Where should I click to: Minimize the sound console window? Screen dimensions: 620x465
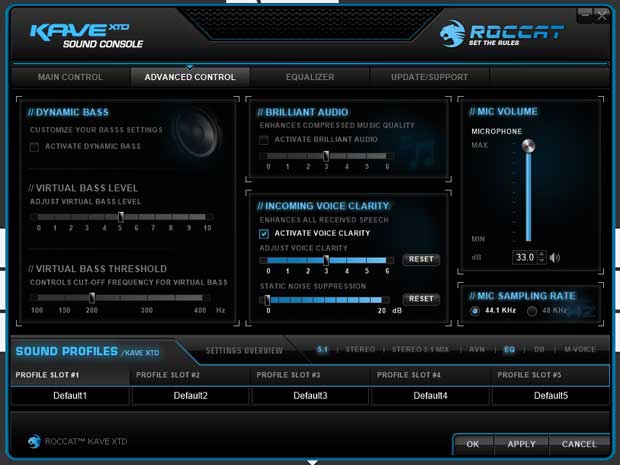click(585, 15)
